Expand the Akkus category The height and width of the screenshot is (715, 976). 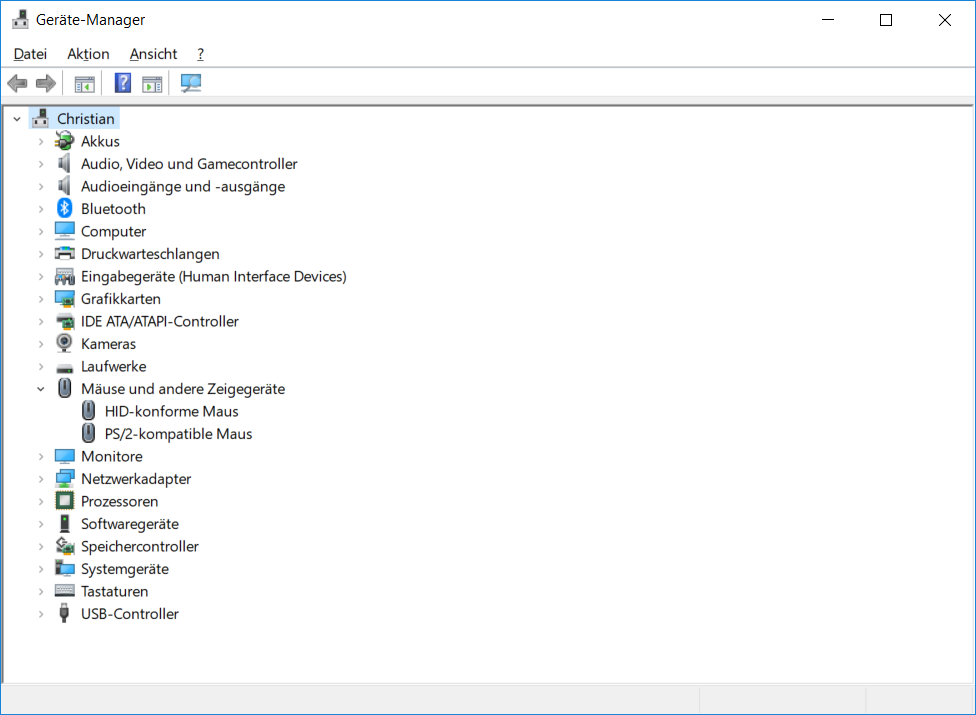(x=41, y=142)
